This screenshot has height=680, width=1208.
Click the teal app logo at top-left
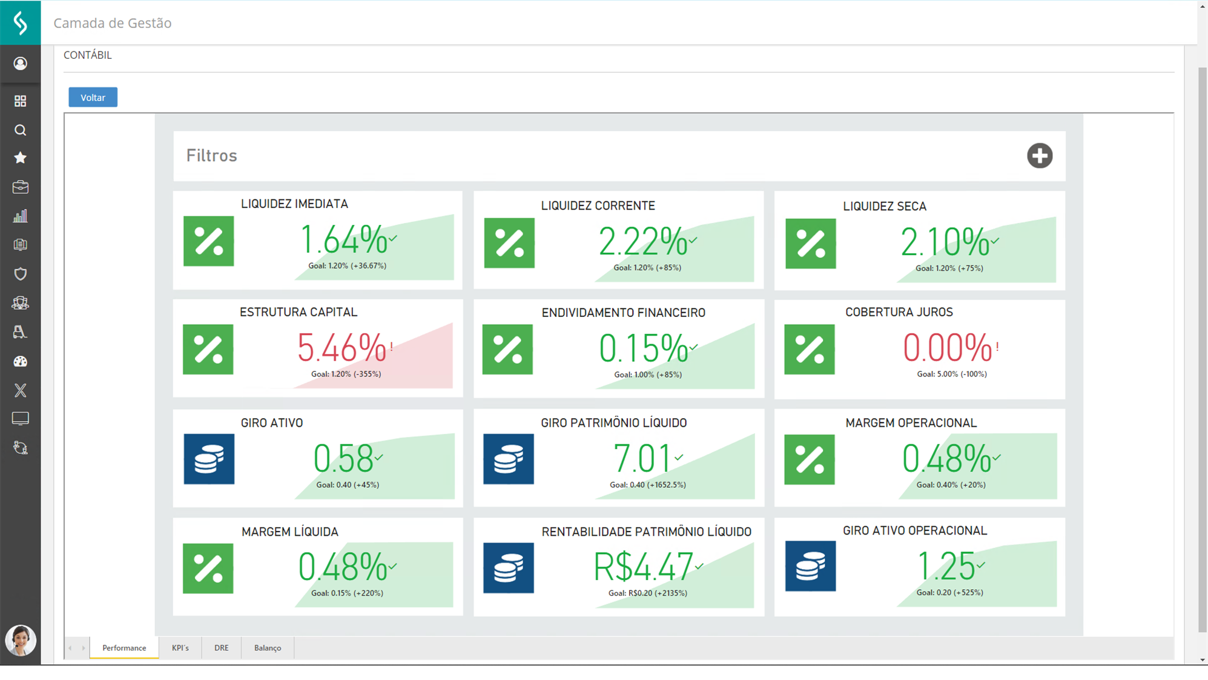[20, 22]
